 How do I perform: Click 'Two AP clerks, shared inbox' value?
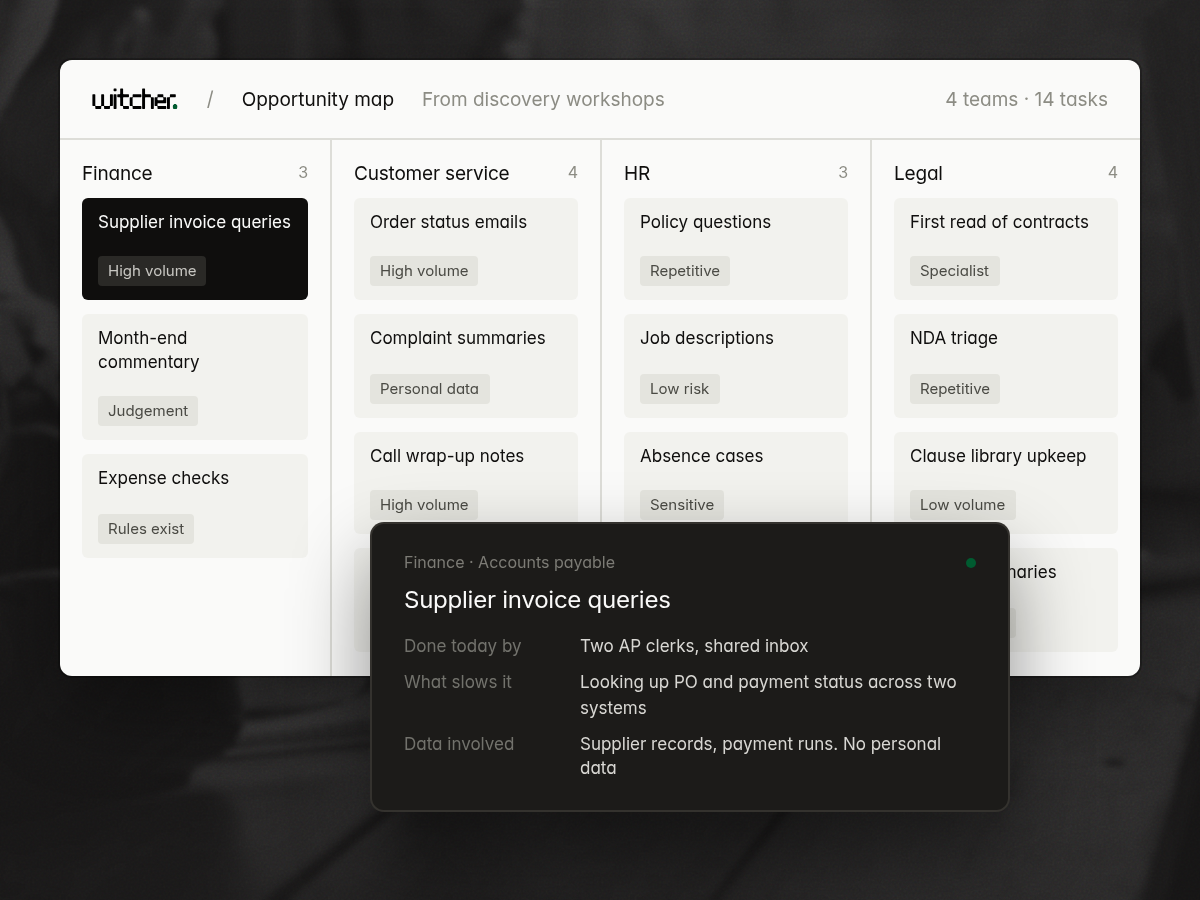tap(694, 646)
